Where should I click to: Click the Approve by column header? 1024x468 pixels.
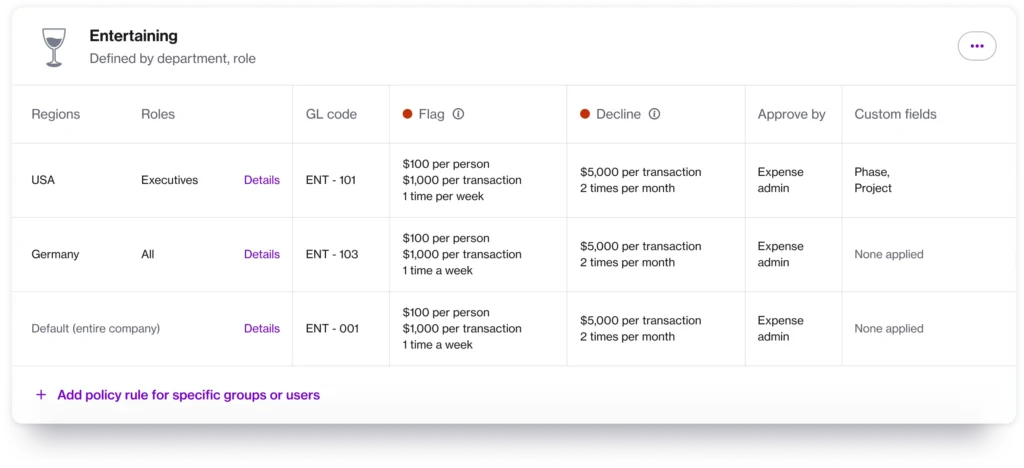pyautogui.click(x=791, y=114)
